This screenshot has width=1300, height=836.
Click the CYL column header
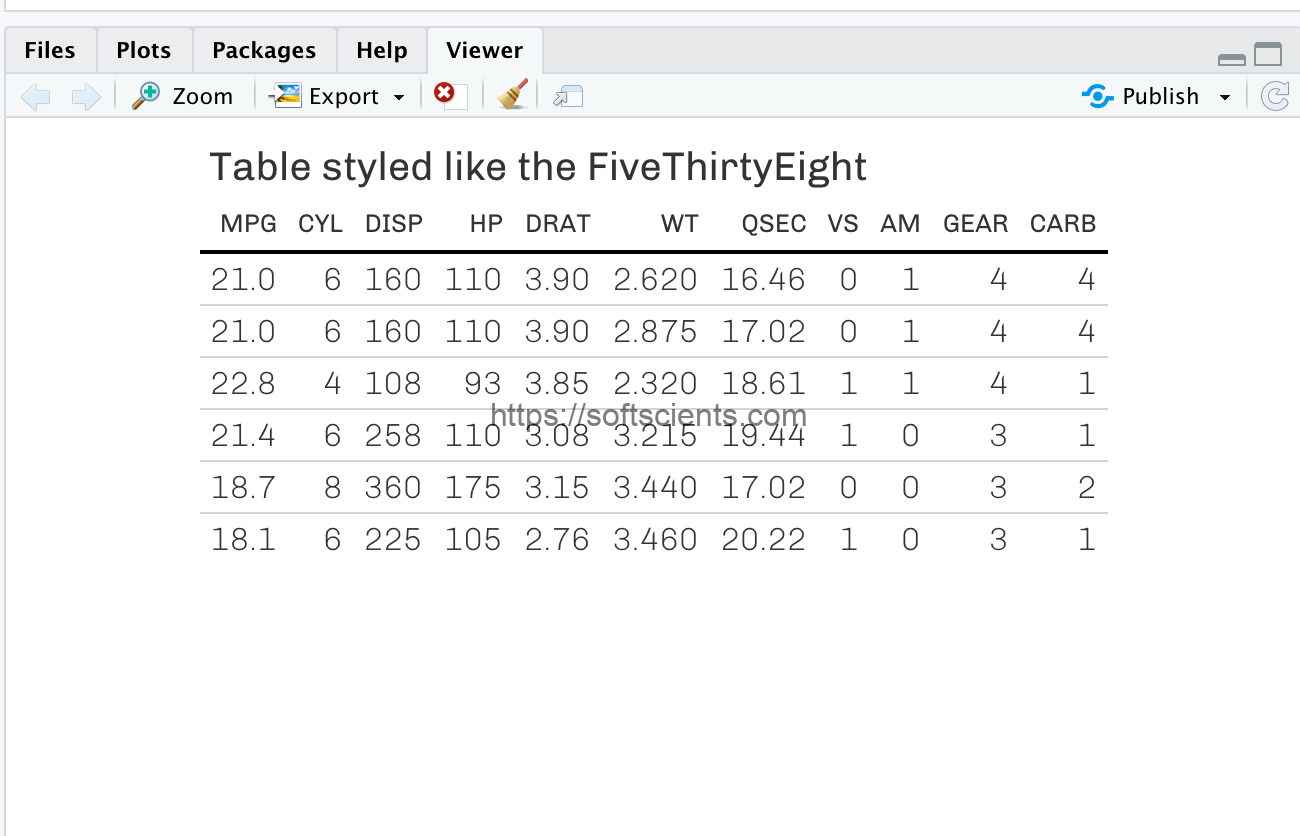click(320, 224)
